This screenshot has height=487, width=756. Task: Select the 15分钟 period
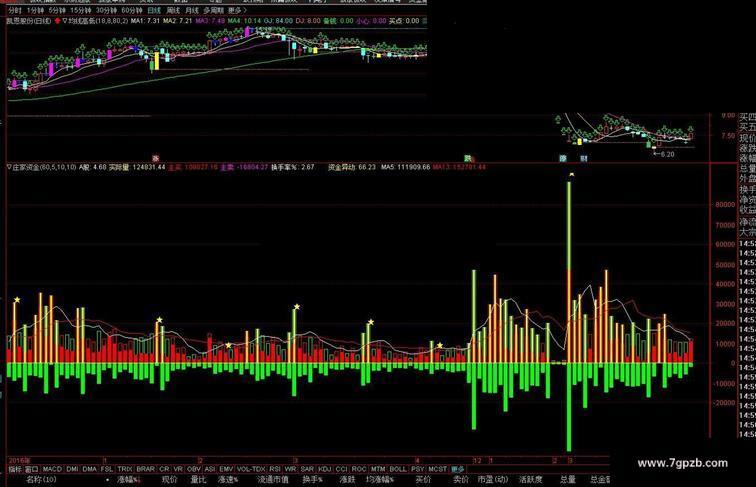pos(81,10)
